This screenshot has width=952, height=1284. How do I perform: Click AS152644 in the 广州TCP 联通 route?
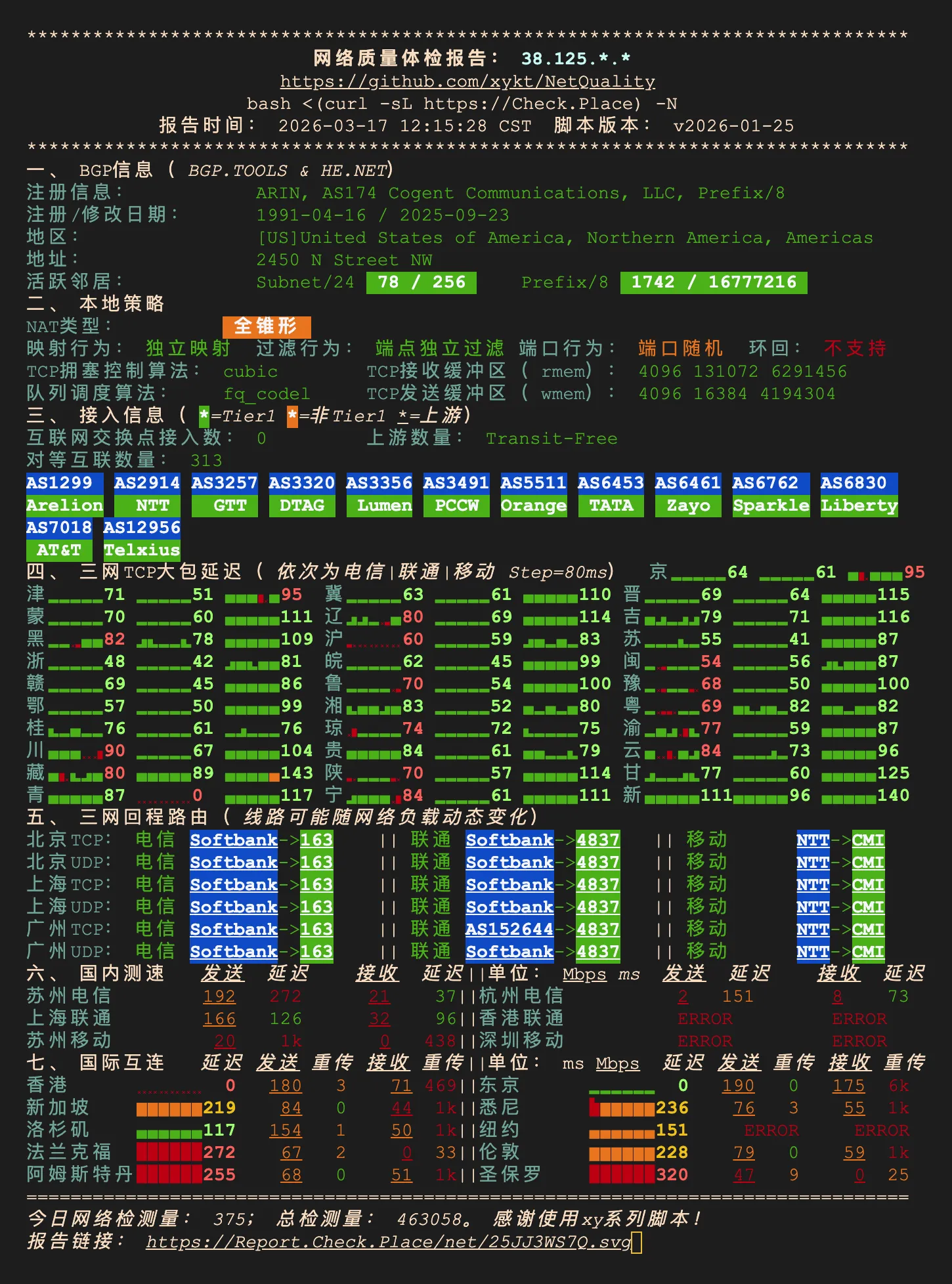[509, 930]
